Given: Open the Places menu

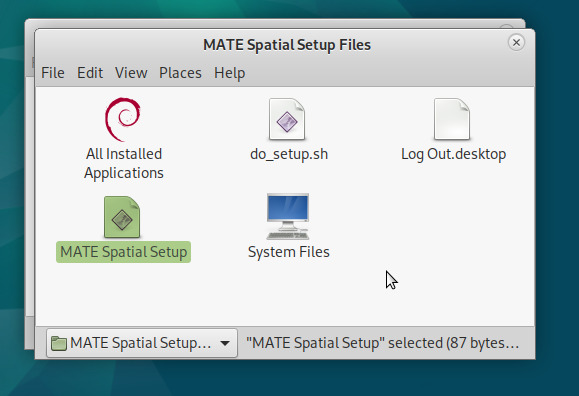Looking at the screenshot, I should coord(180,73).
